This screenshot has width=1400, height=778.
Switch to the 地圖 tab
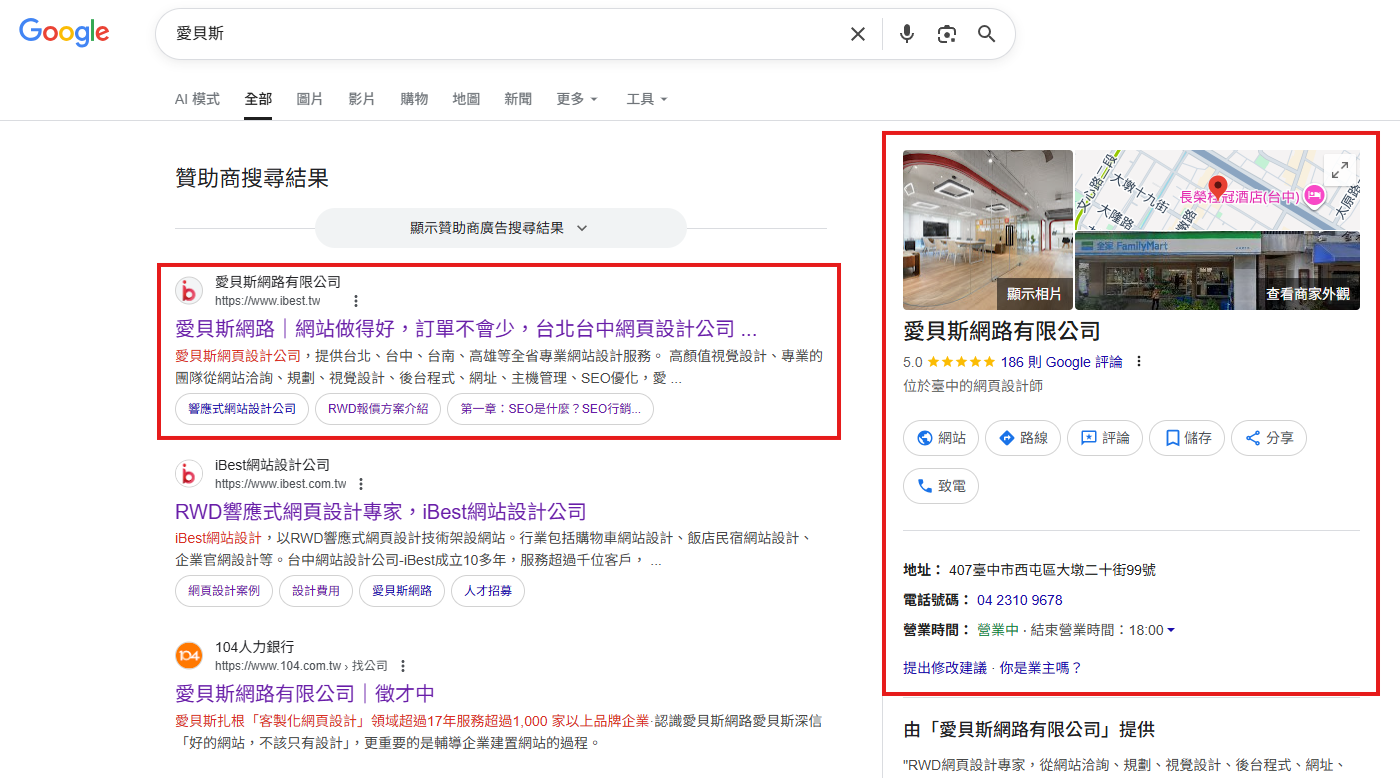pyautogui.click(x=466, y=99)
